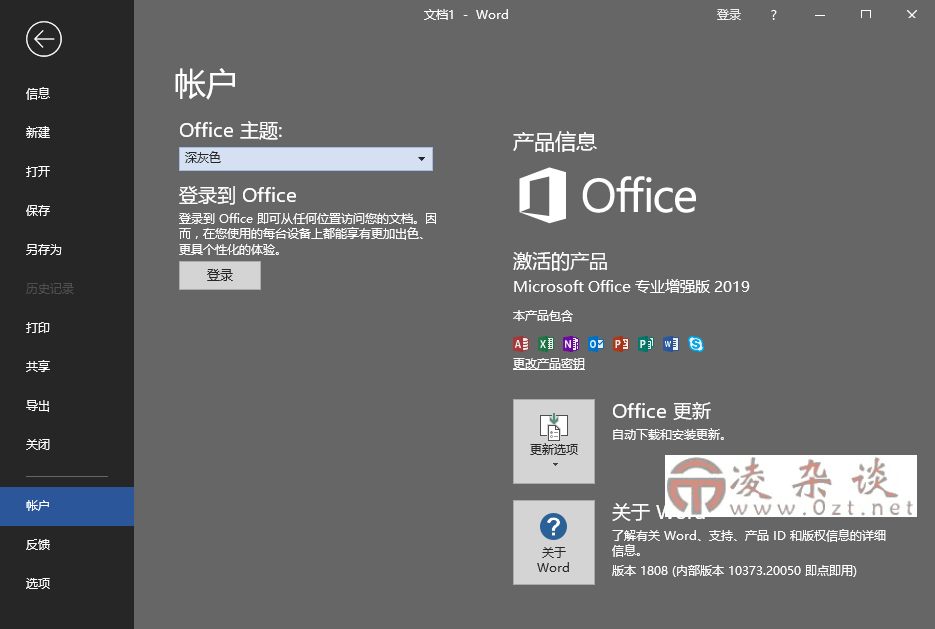Click the 自动下载和安装更新 text
This screenshot has height=629, width=935.
tap(668, 435)
